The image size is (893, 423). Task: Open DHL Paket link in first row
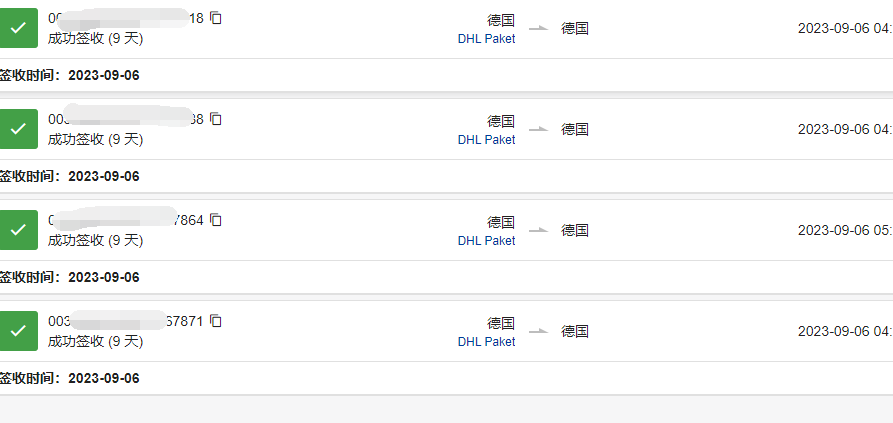point(486,39)
